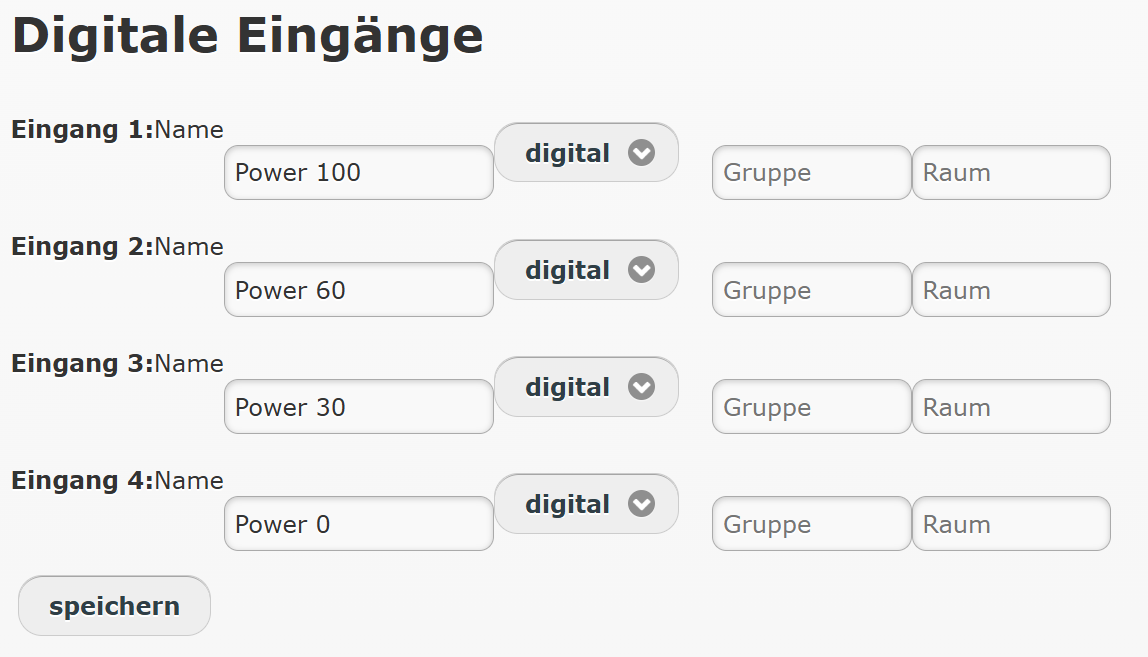Click the Power 60 name field

(x=358, y=290)
